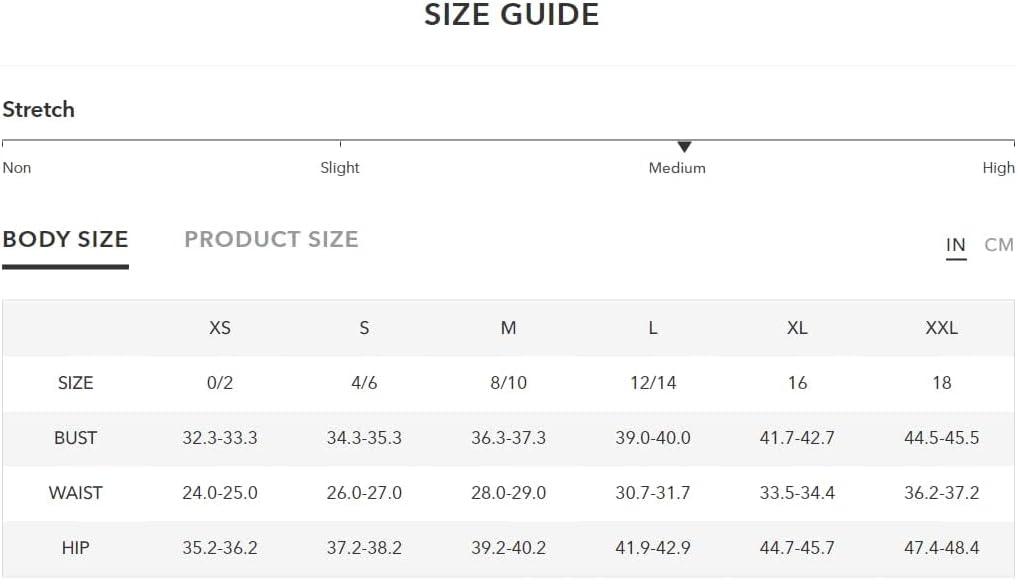This screenshot has width=1017, height=580.
Task: Select the BODY SIZE tab
Action: tap(65, 239)
